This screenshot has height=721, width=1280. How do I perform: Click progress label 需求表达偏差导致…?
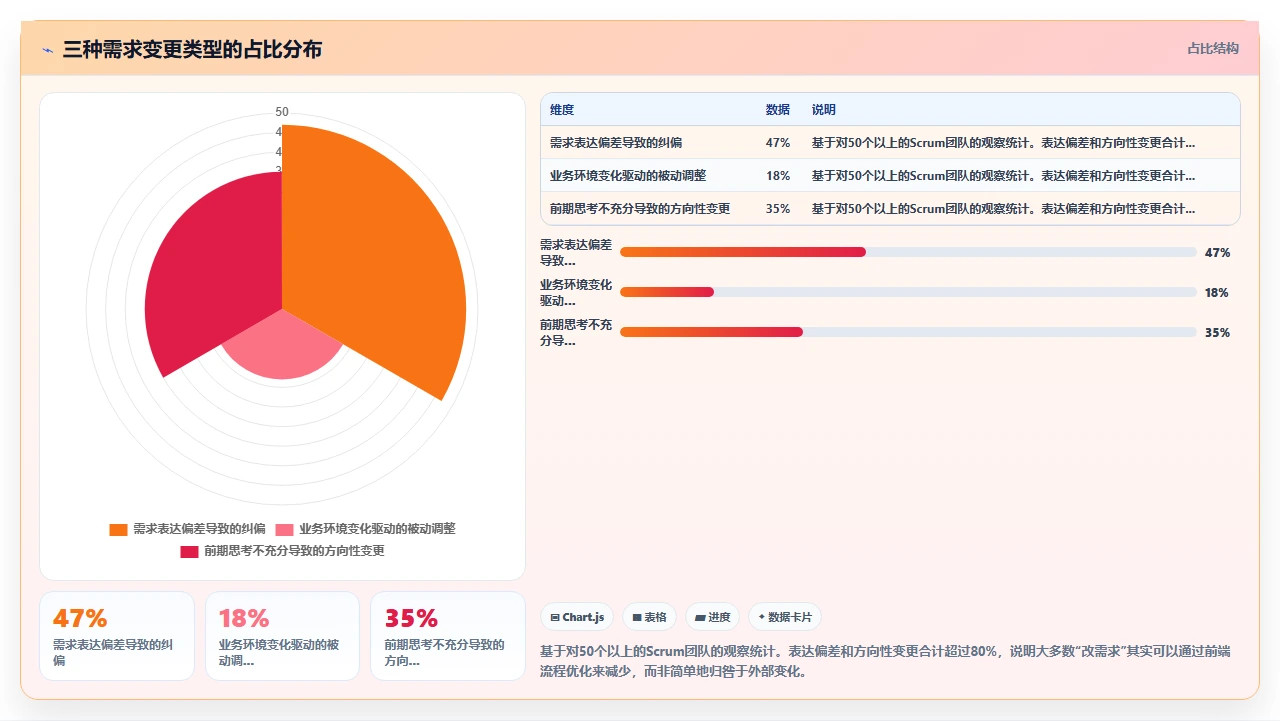tap(576, 253)
